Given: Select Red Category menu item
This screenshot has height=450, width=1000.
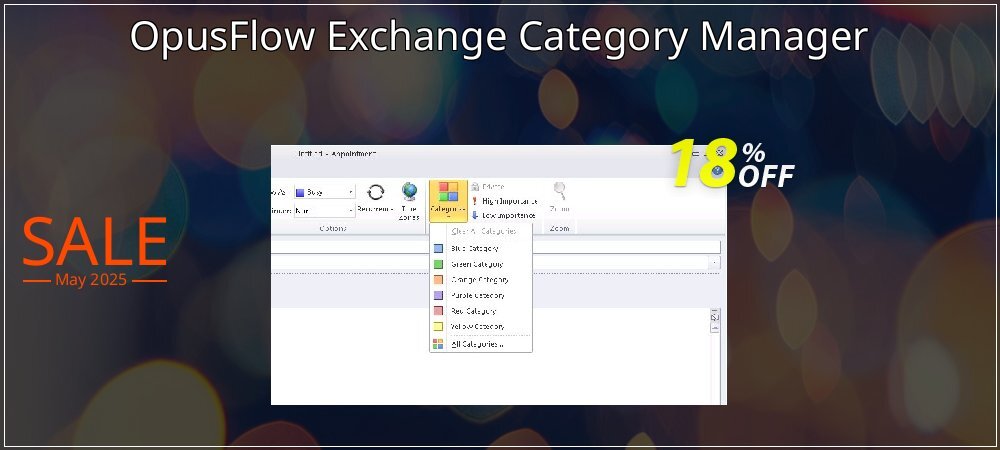Looking at the screenshot, I should (x=481, y=311).
